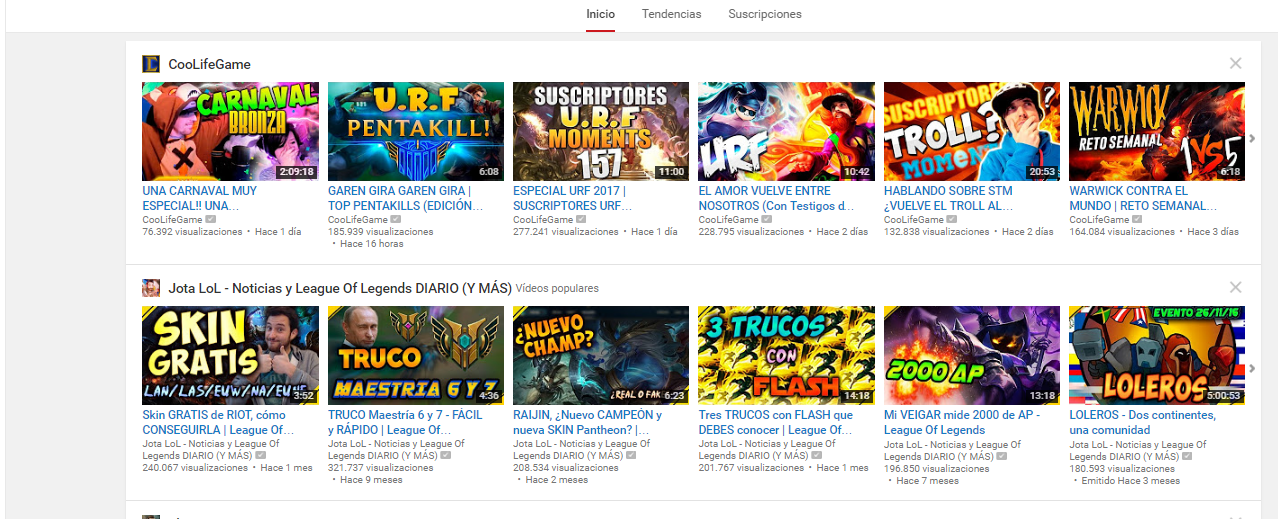The width and height of the screenshot is (1278, 520).
Task: Dismiss the Jota LoL recommendation section
Action: tap(1235, 287)
